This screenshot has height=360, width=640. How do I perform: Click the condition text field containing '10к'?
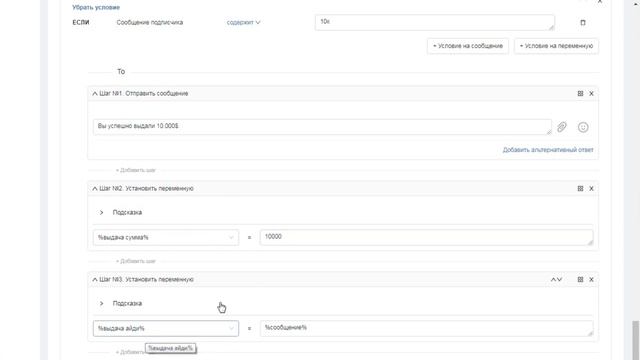point(435,22)
